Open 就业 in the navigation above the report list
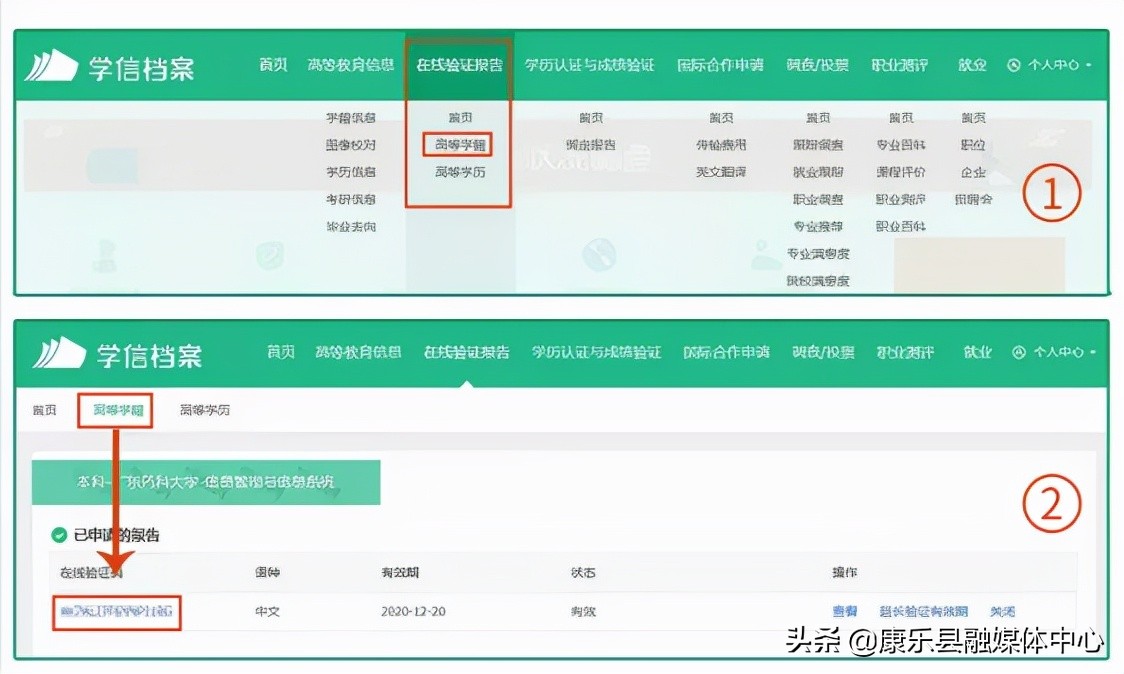Screen dimensions: 1124x674 pyautogui.click(x=978, y=352)
